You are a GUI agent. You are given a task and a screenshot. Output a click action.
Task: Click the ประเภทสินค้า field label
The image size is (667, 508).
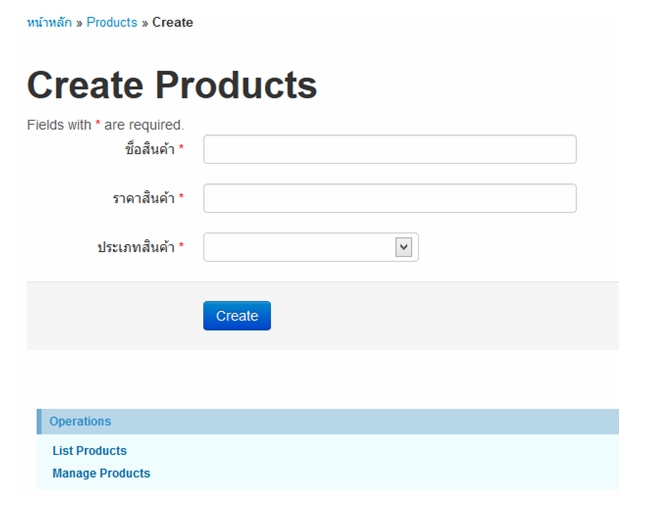pos(136,247)
